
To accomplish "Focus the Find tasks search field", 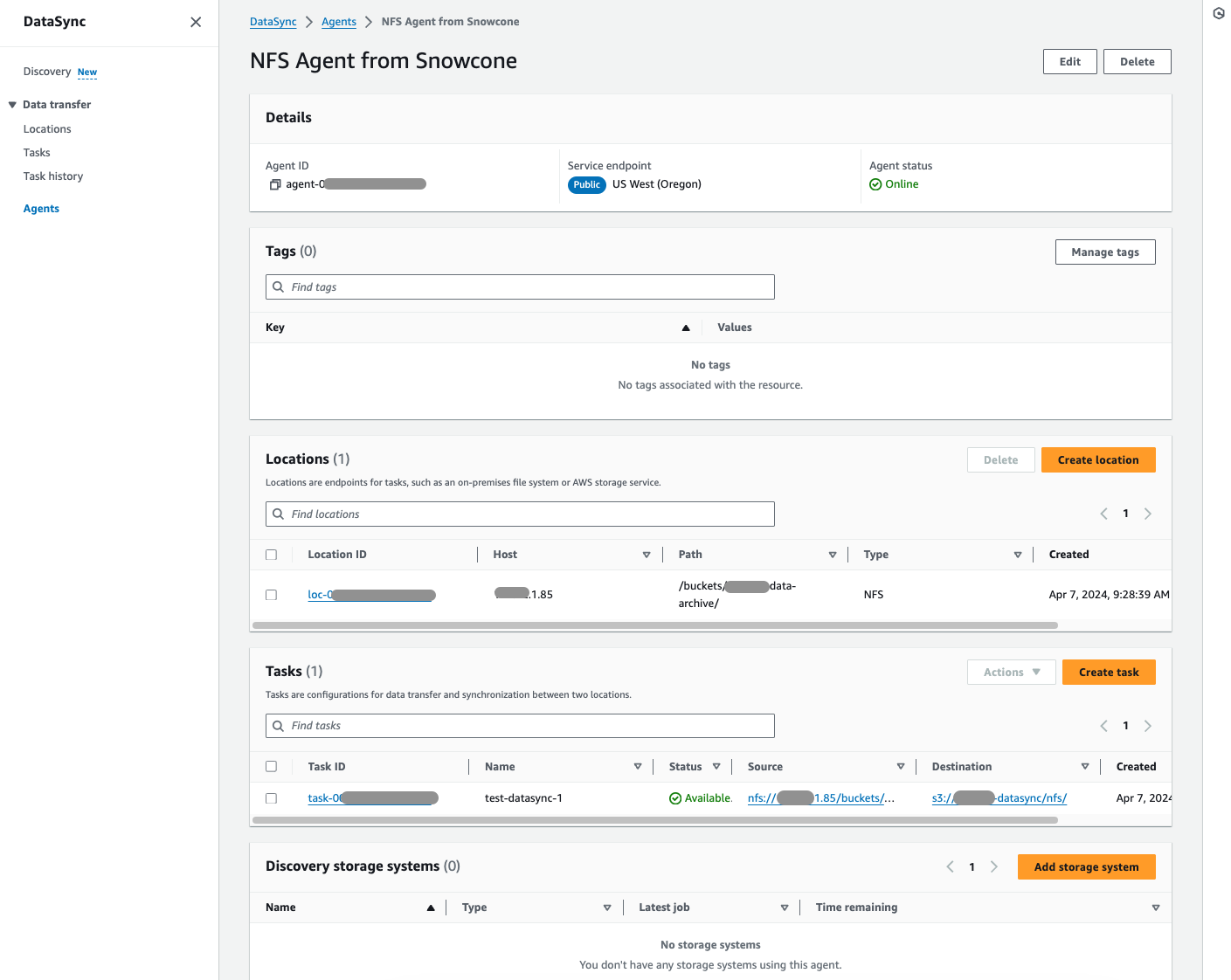I will point(520,726).
